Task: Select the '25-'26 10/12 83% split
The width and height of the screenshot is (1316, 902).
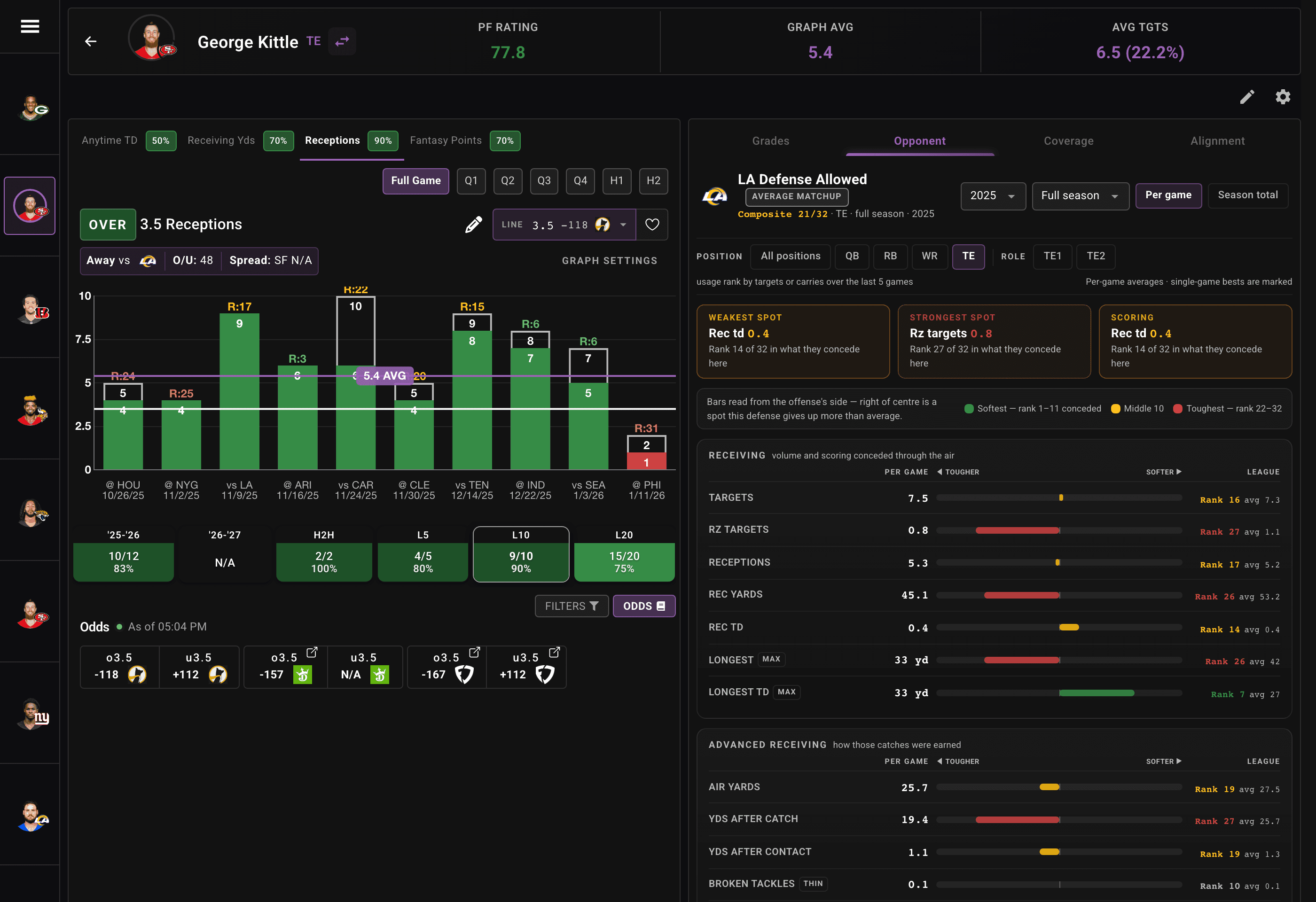Action: click(x=124, y=554)
